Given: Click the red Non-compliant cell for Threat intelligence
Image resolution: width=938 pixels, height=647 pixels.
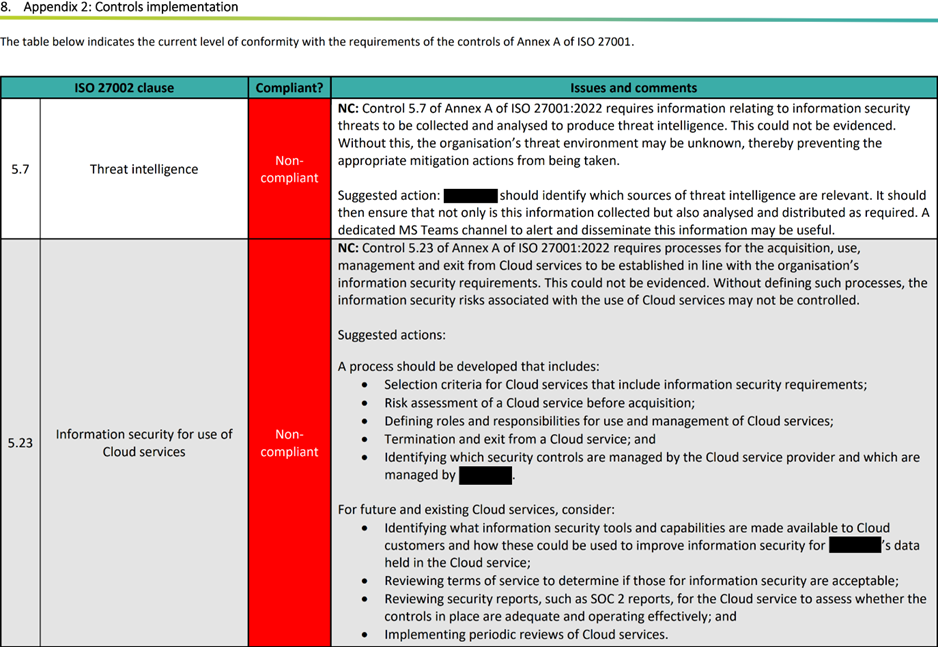Looking at the screenshot, I should 289,169.
